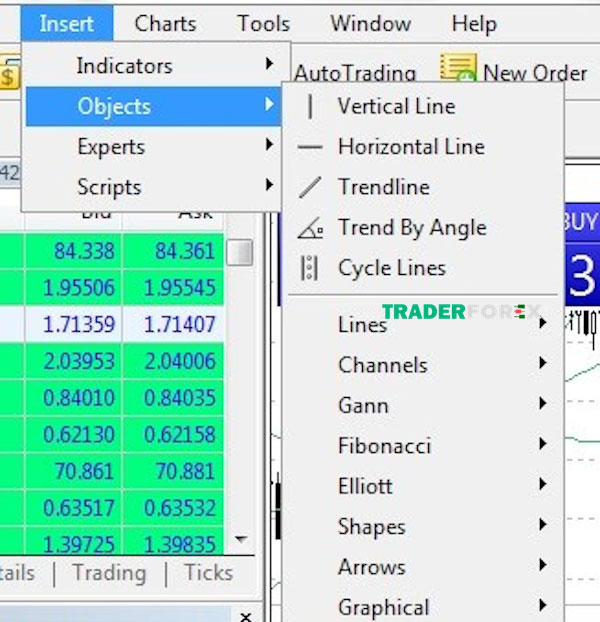The width and height of the screenshot is (600, 622).
Task: Expand the Fibonacci submenu arrow
Action: [x=543, y=443]
